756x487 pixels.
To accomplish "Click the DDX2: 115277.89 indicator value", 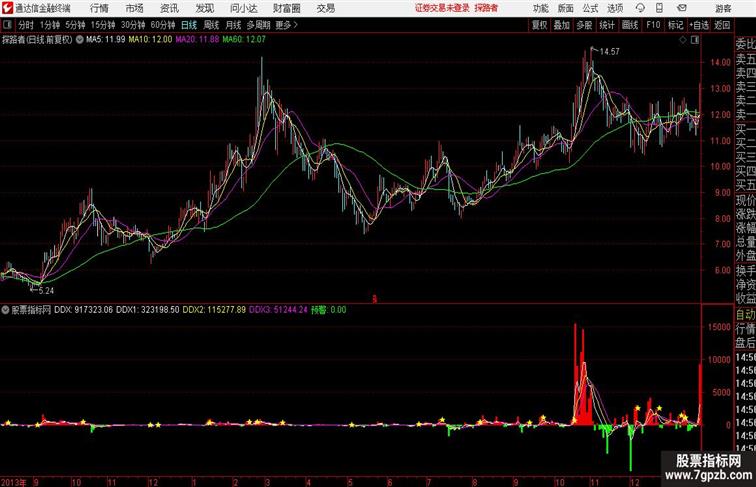I will pos(214,310).
